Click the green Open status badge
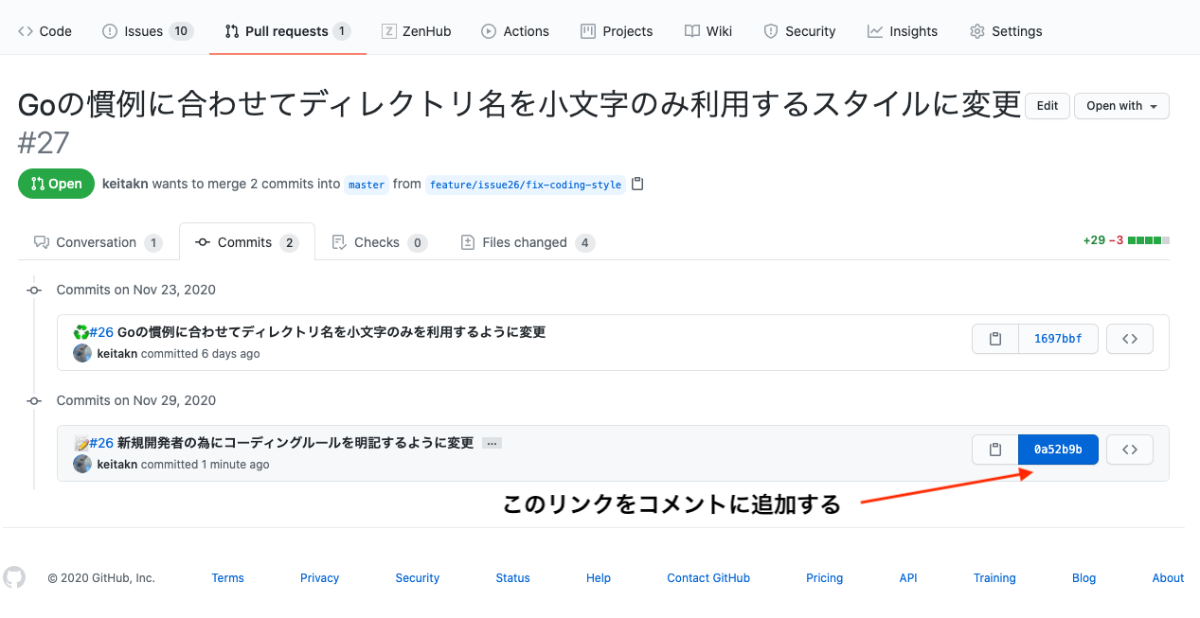 point(57,184)
